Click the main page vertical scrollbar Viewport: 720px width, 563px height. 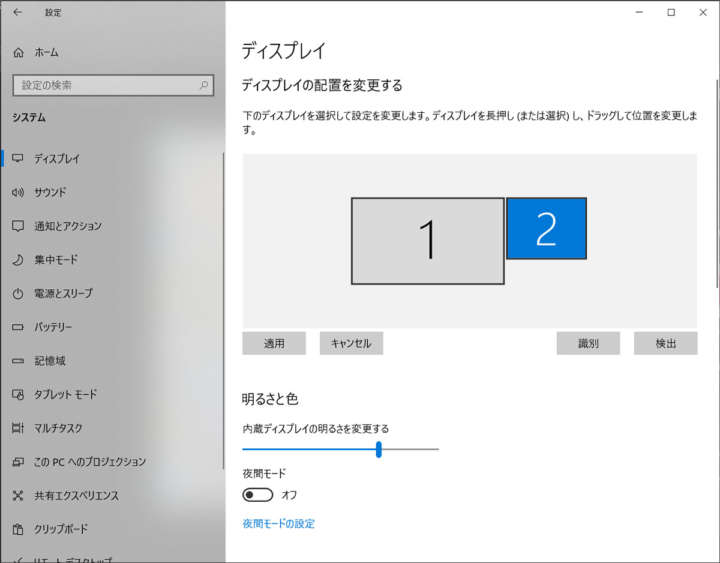(717, 184)
